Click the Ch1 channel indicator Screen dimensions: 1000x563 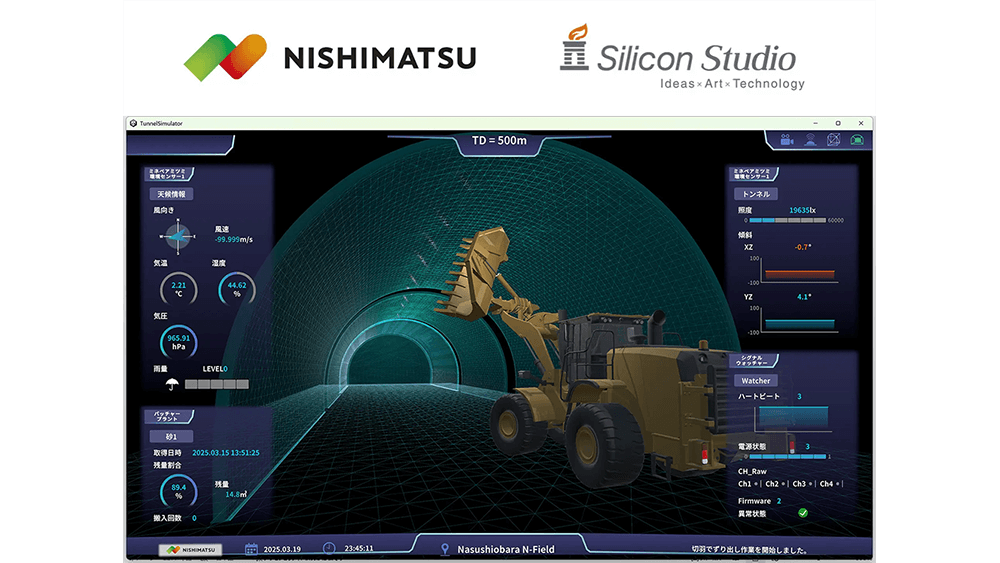(x=747, y=484)
